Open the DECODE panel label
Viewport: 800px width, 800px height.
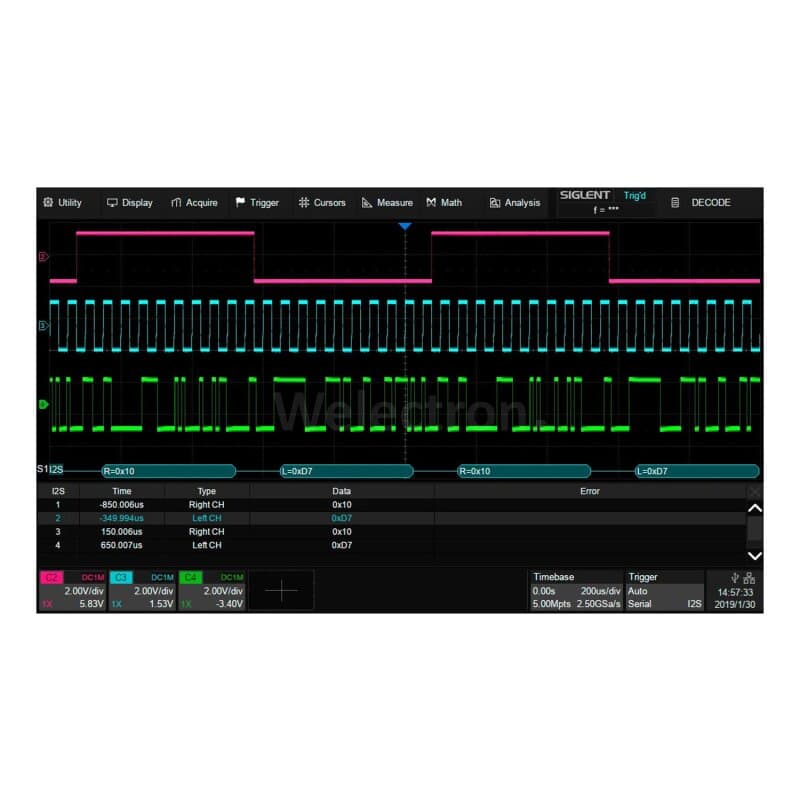click(711, 203)
